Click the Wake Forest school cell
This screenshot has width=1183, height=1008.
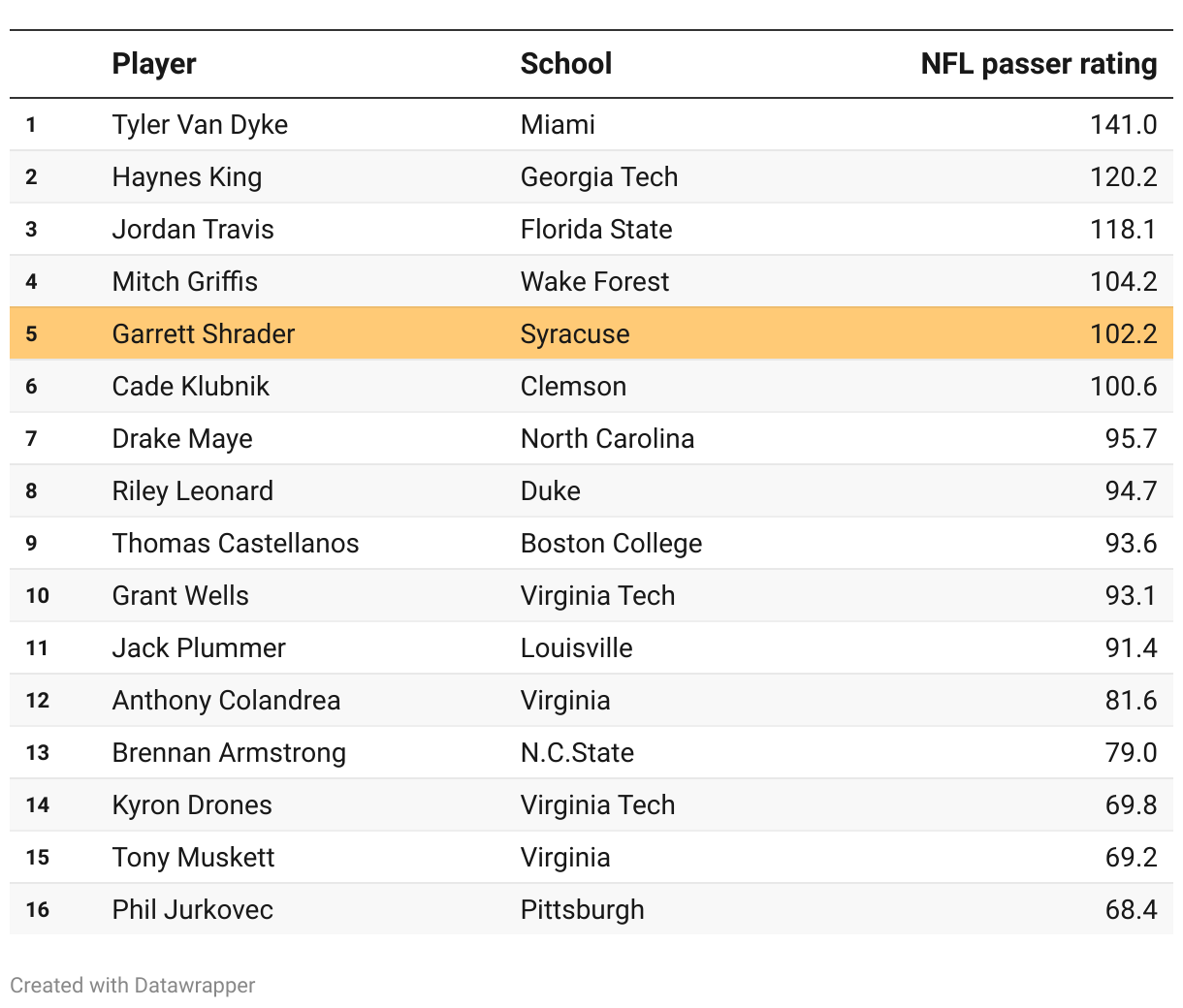point(594,282)
